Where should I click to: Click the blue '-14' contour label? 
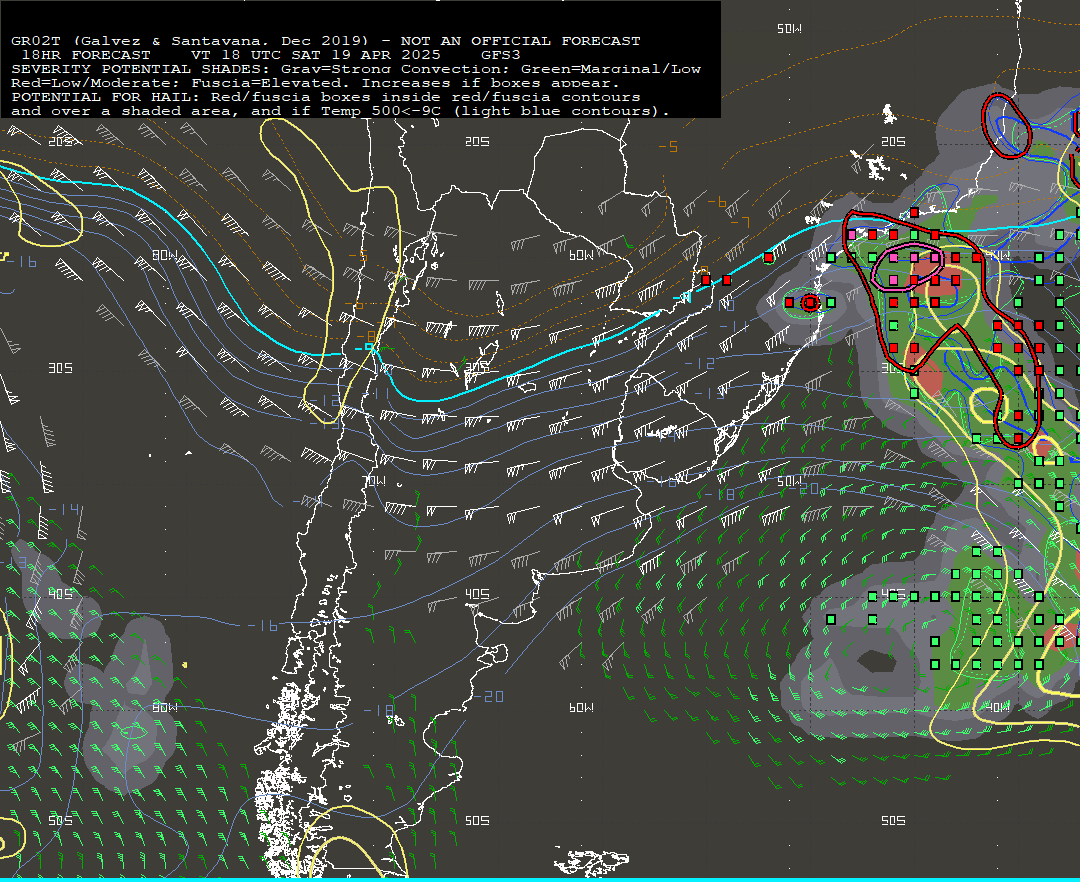pyautogui.click(x=65, y=510)
